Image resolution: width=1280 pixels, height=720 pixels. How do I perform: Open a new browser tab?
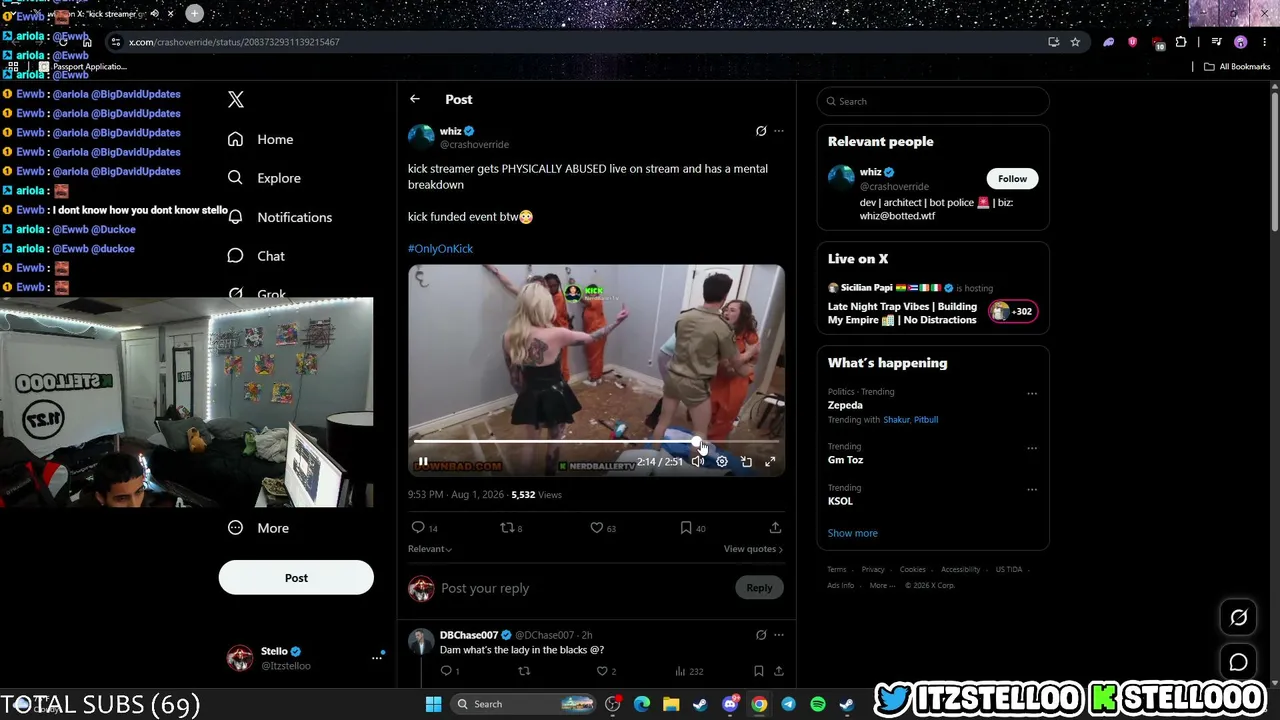click(194, 13)
